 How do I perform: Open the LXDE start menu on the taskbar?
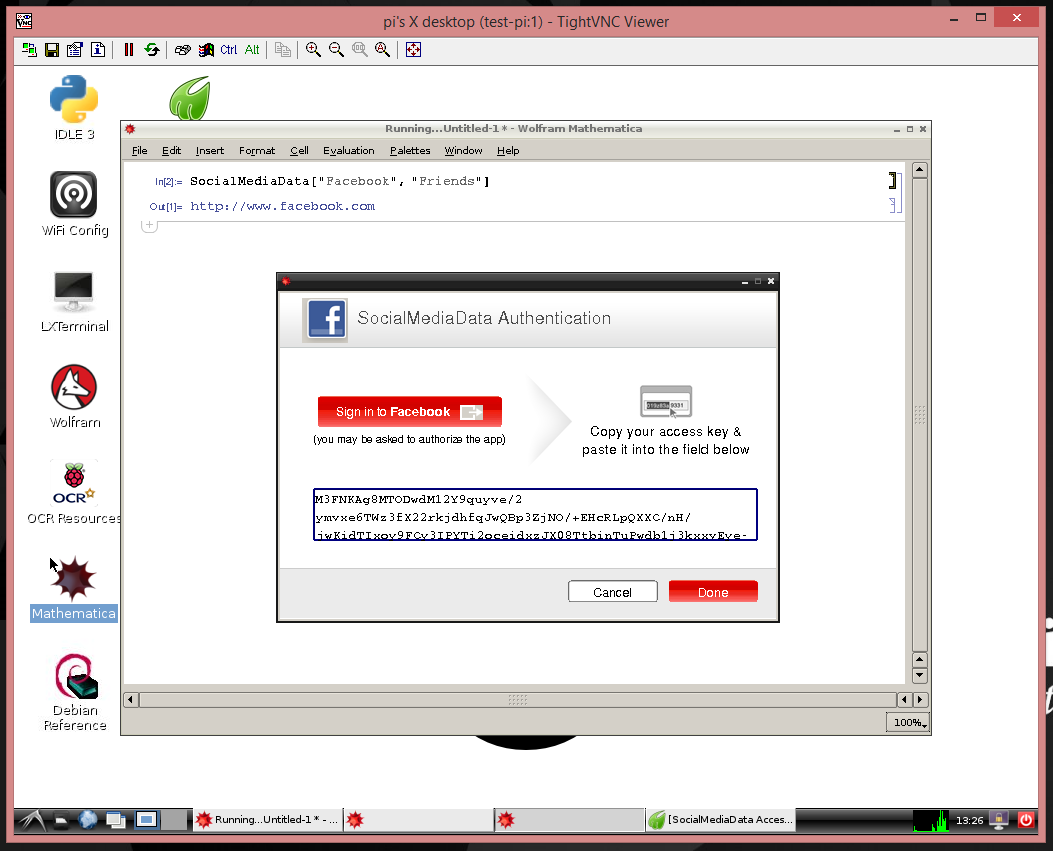(32, 819)
